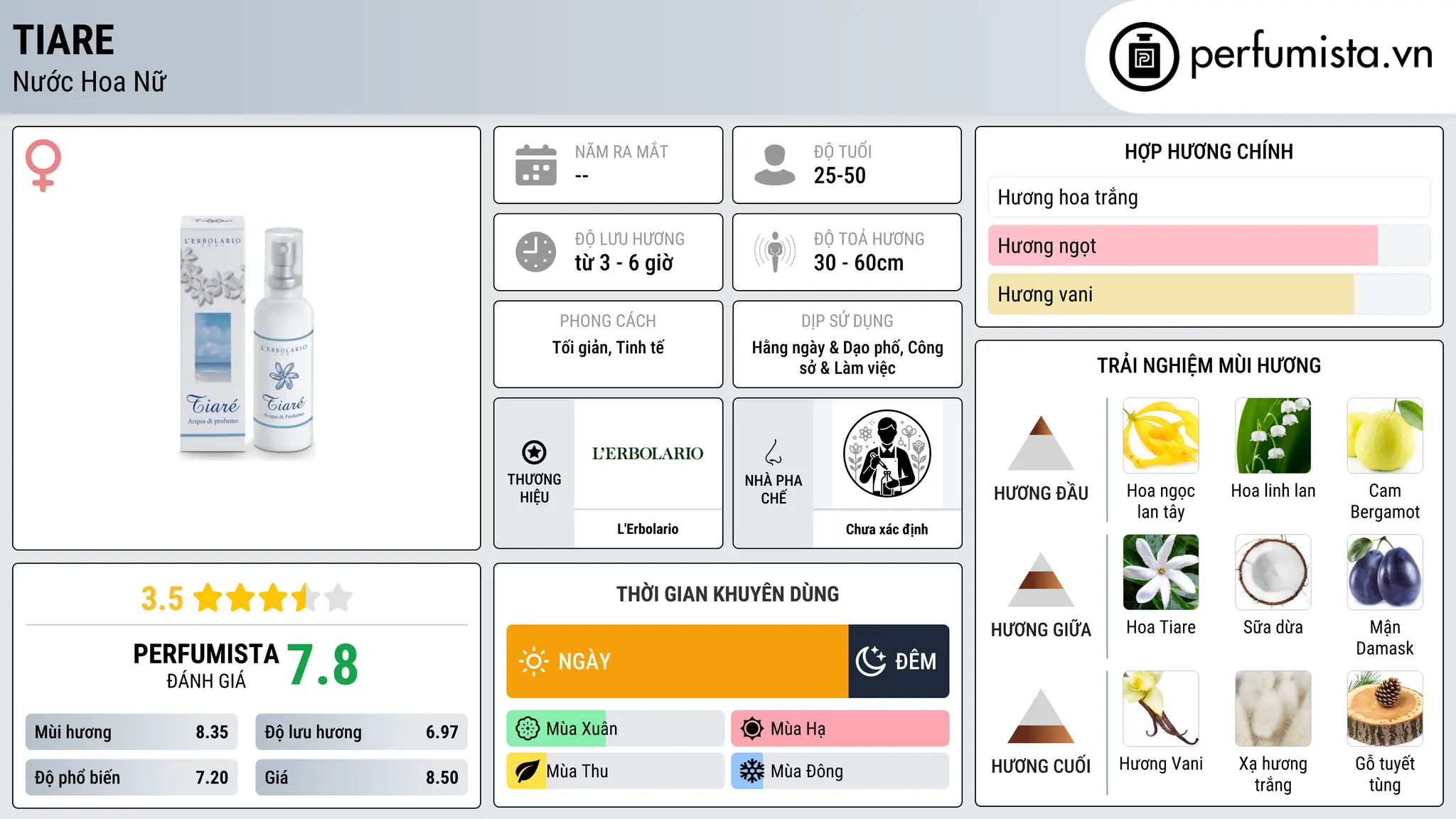This screenshot has width=1456, height=819.
Task: Click the age range value 25-50
Action: tap(840, 176)
